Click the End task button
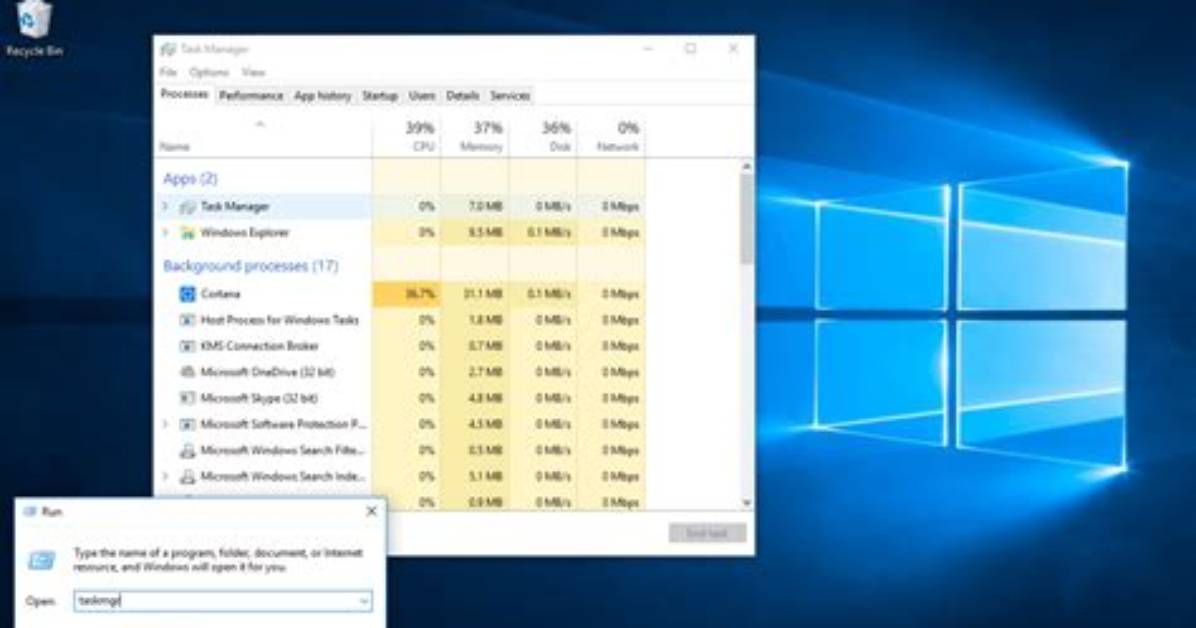The width and height of the screenshot is (1196, 628). click(707, 533)
